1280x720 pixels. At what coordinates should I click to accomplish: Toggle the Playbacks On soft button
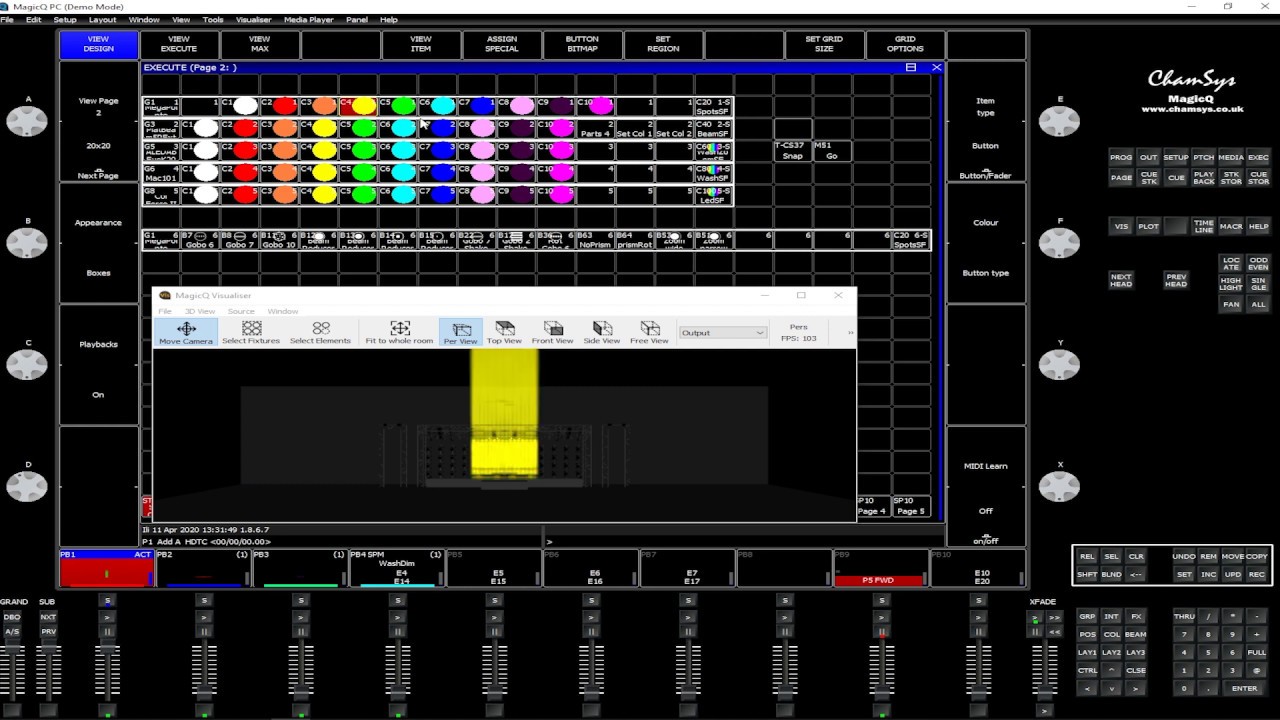pyautogui.click(x=98, y=364)
